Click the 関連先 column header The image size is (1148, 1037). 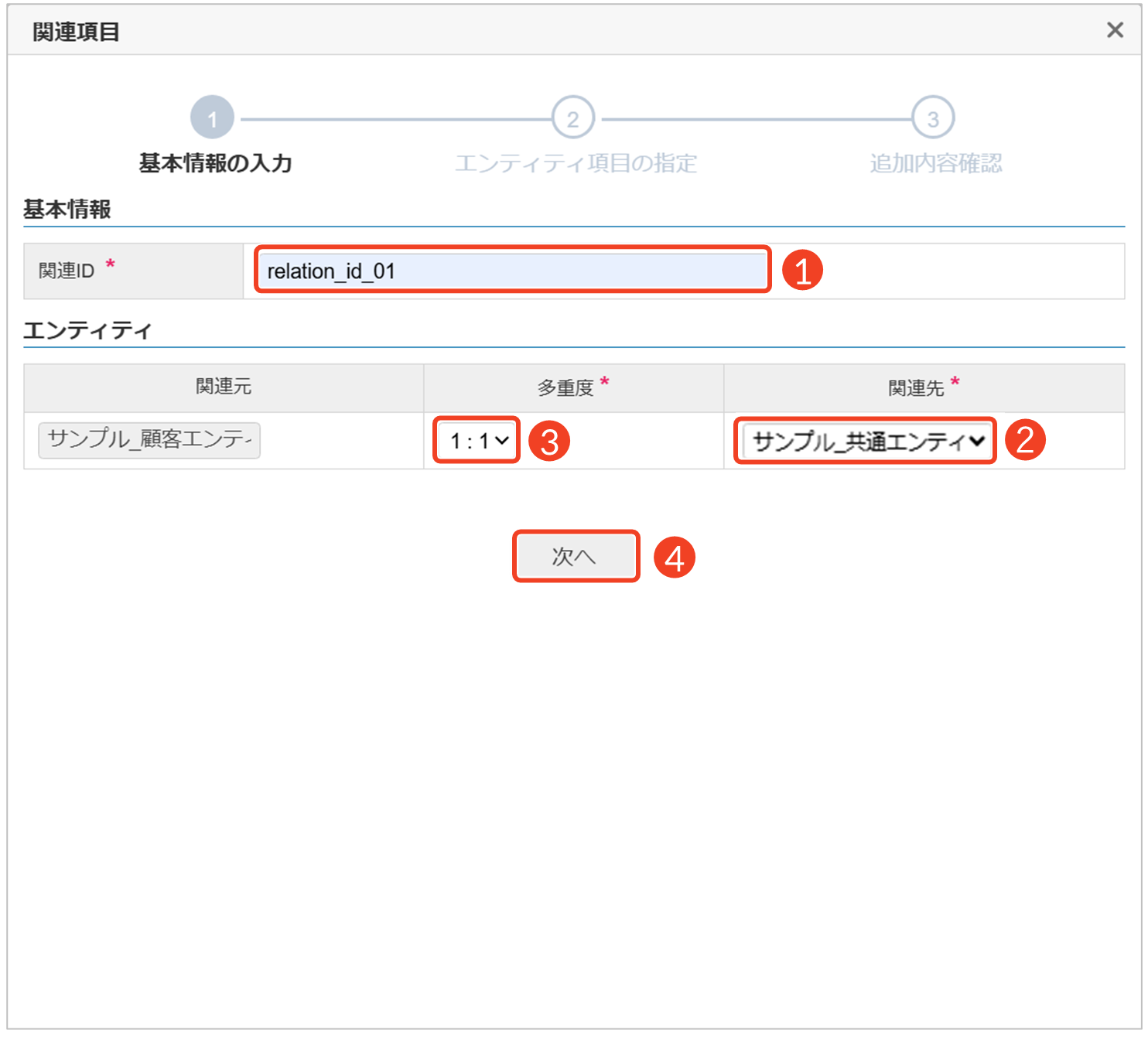[916, 387]
